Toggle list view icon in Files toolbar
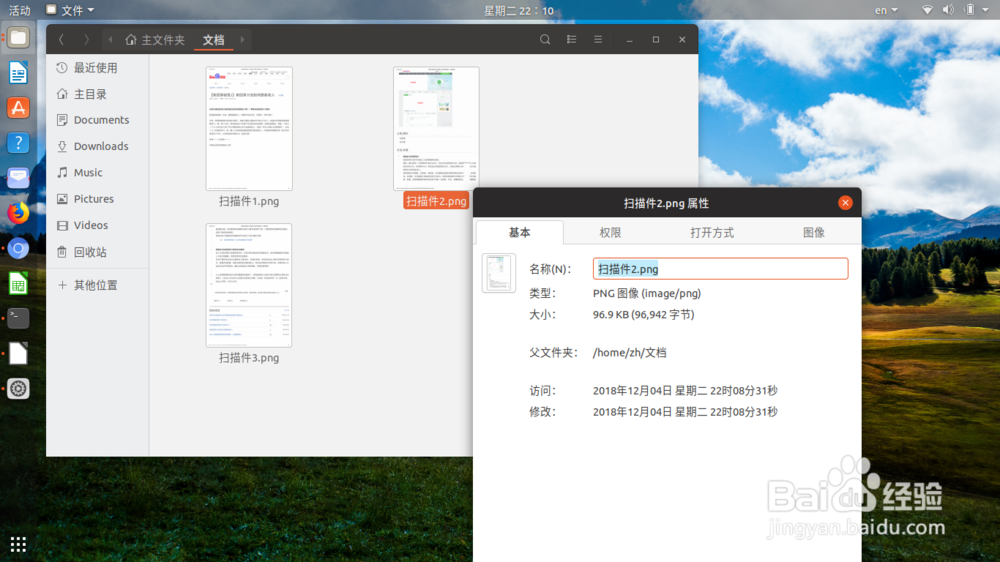Screen dimensions: 1000x562 (x=571, y=40)
